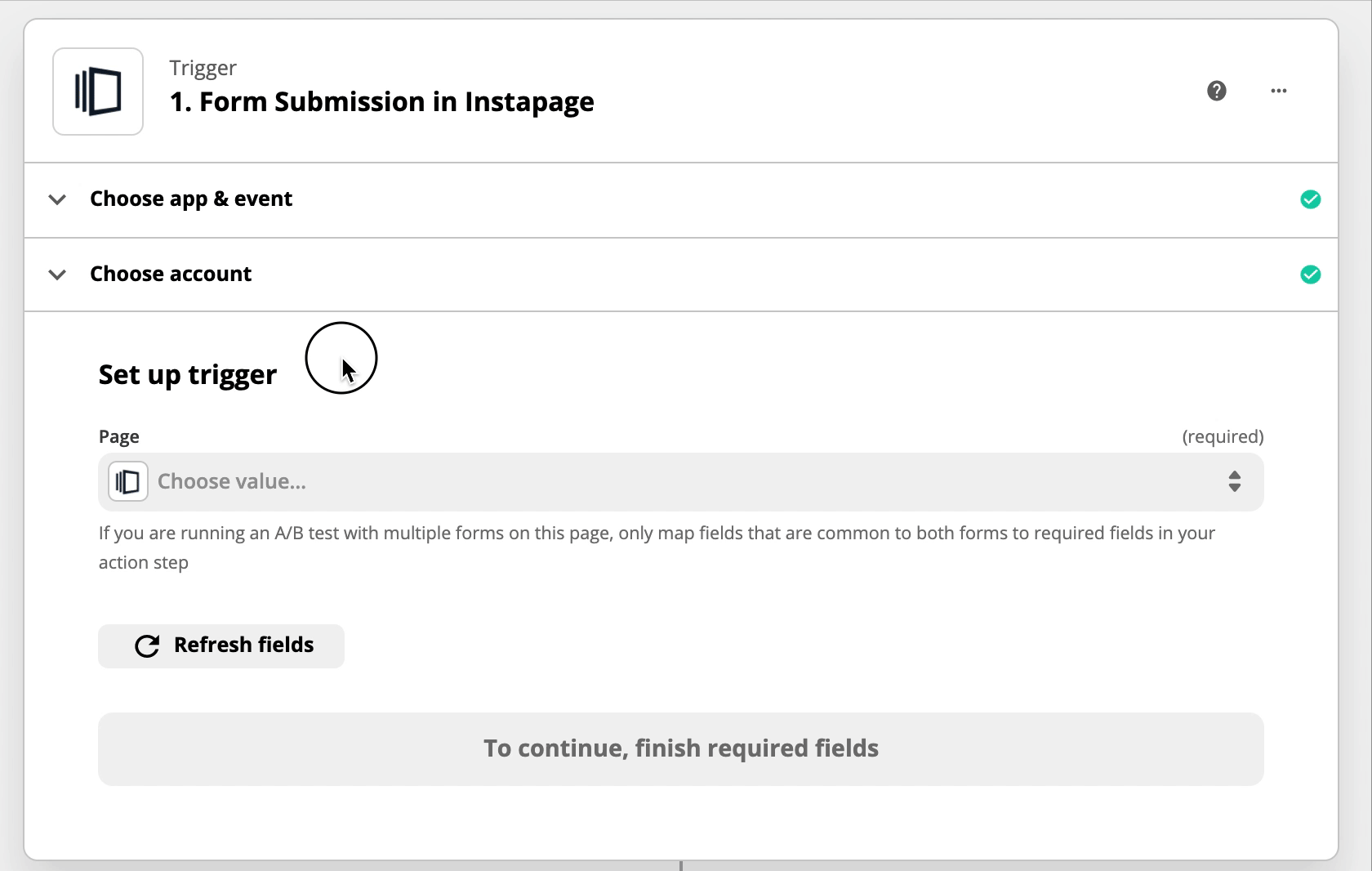This screenshot has width=1372, height=871.
Task: Collapse the Choose app & event chevron
Action: [x=57, y=199]
